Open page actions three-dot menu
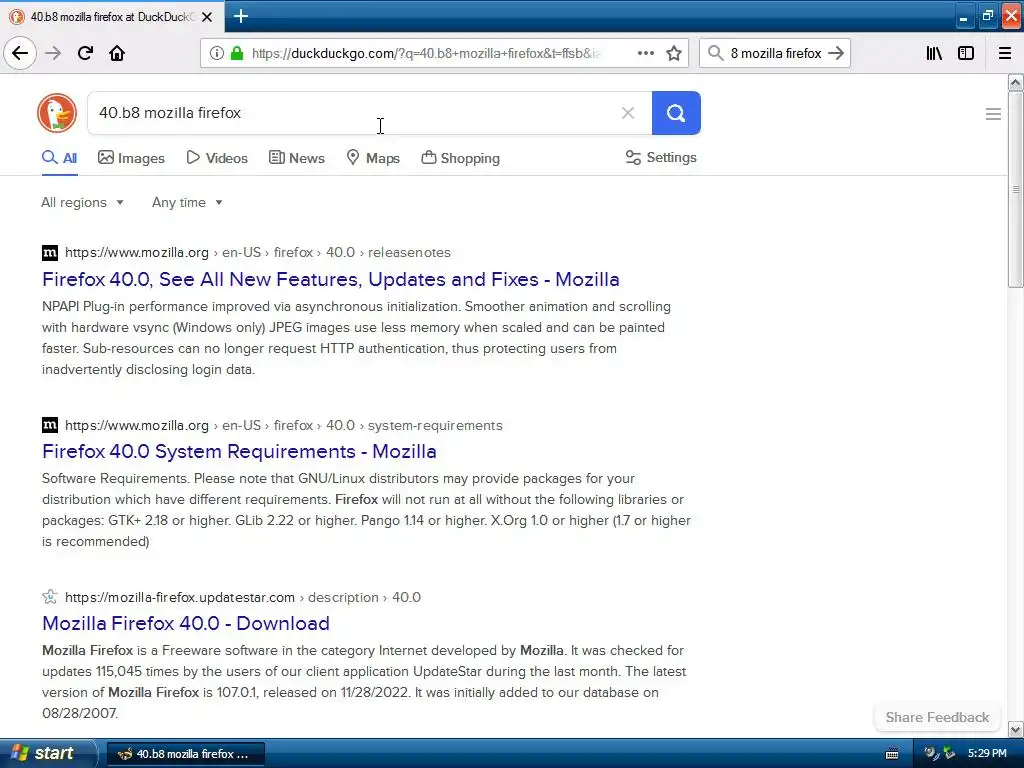The image size is (1024, 768). [645, 53]
